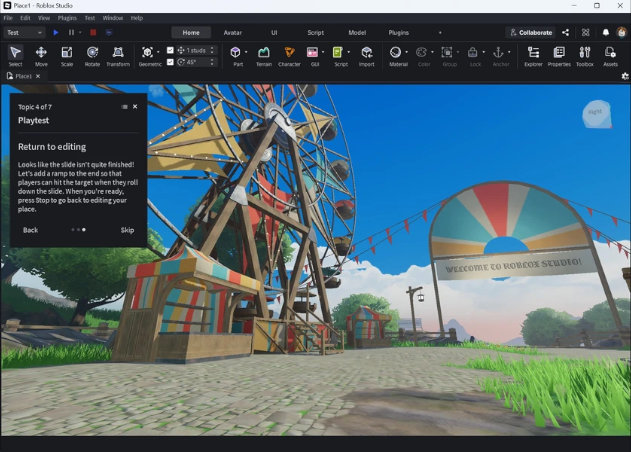The height and width of the screenshot is (452, 631).
Task: Choose the Scale tool
Action: click(67, 56)
